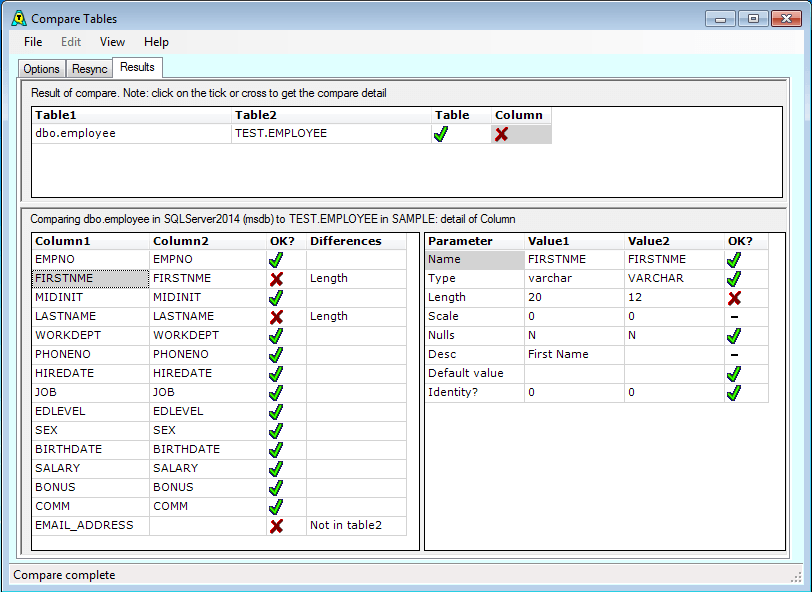The image size is (812, 592).
Task: Click the green tick for the BONUS row
Action: (276, 487)
